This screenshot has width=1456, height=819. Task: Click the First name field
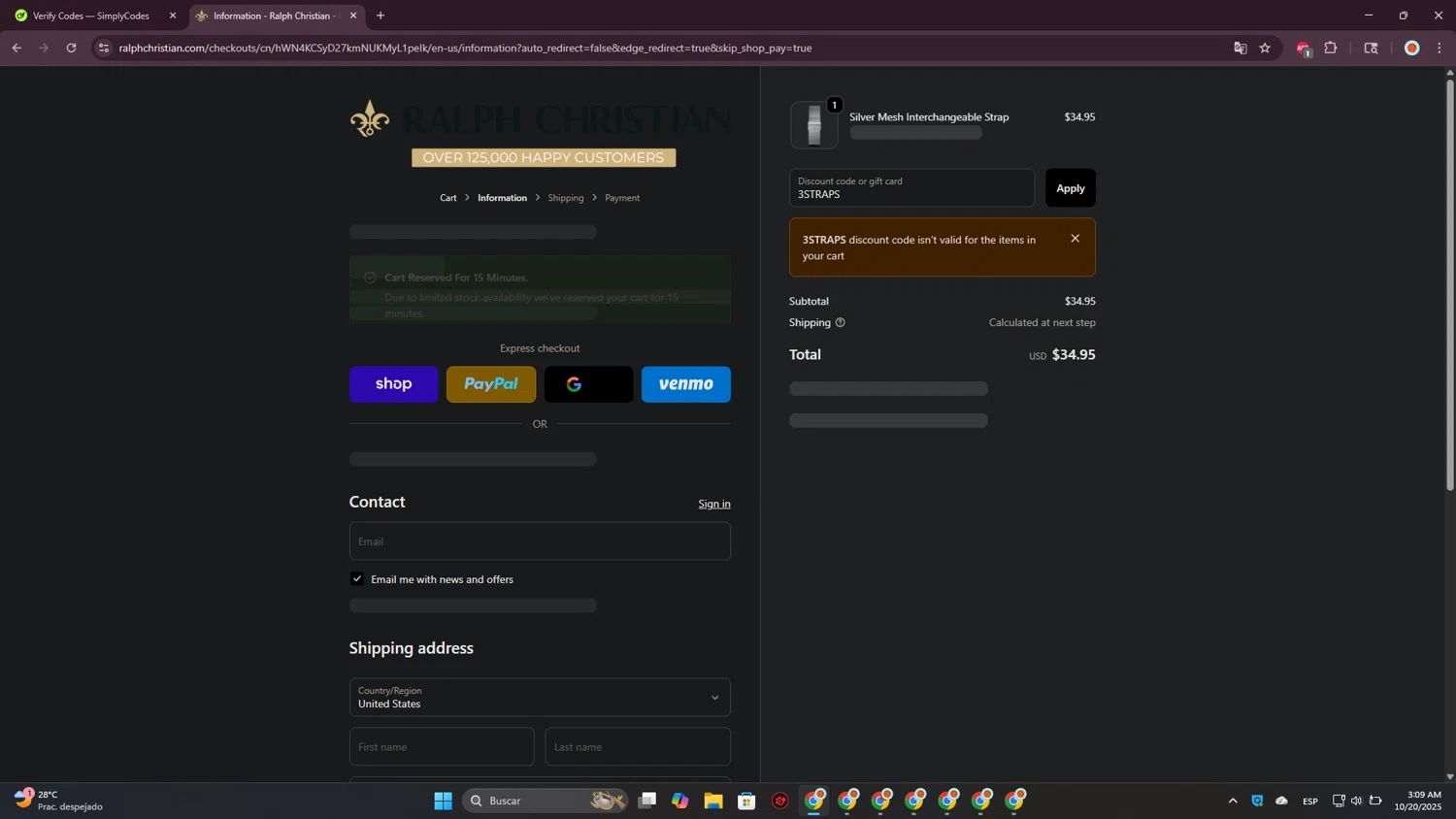click(442, 747)
